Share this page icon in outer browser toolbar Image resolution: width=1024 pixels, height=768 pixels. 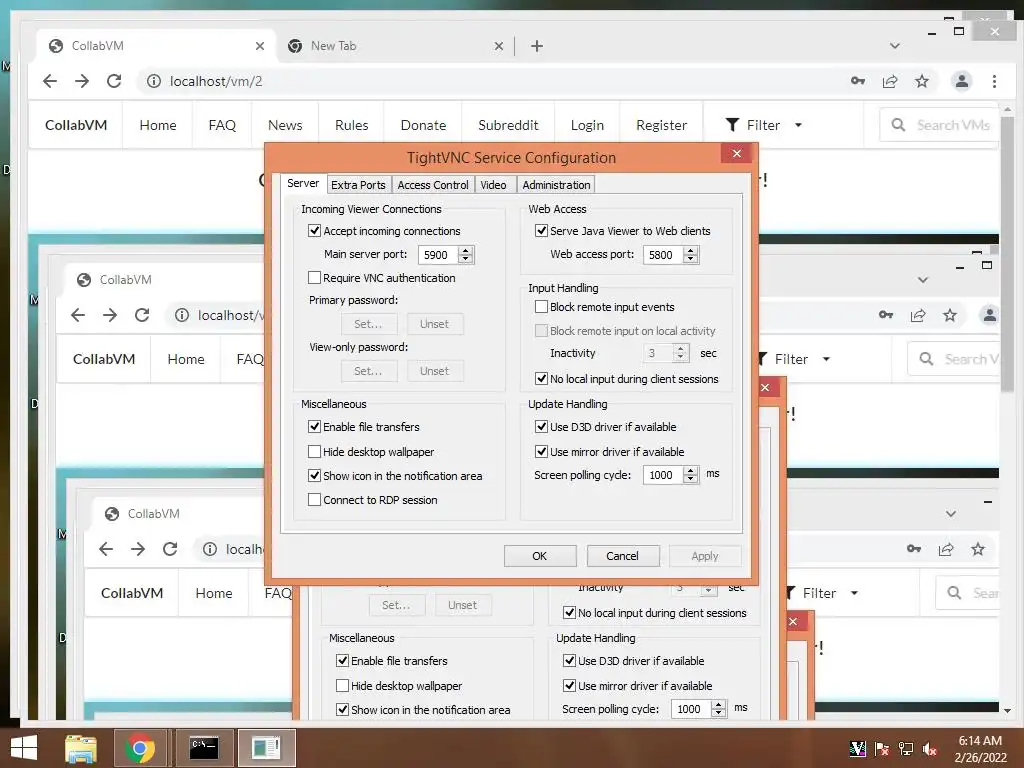[890, 81]
